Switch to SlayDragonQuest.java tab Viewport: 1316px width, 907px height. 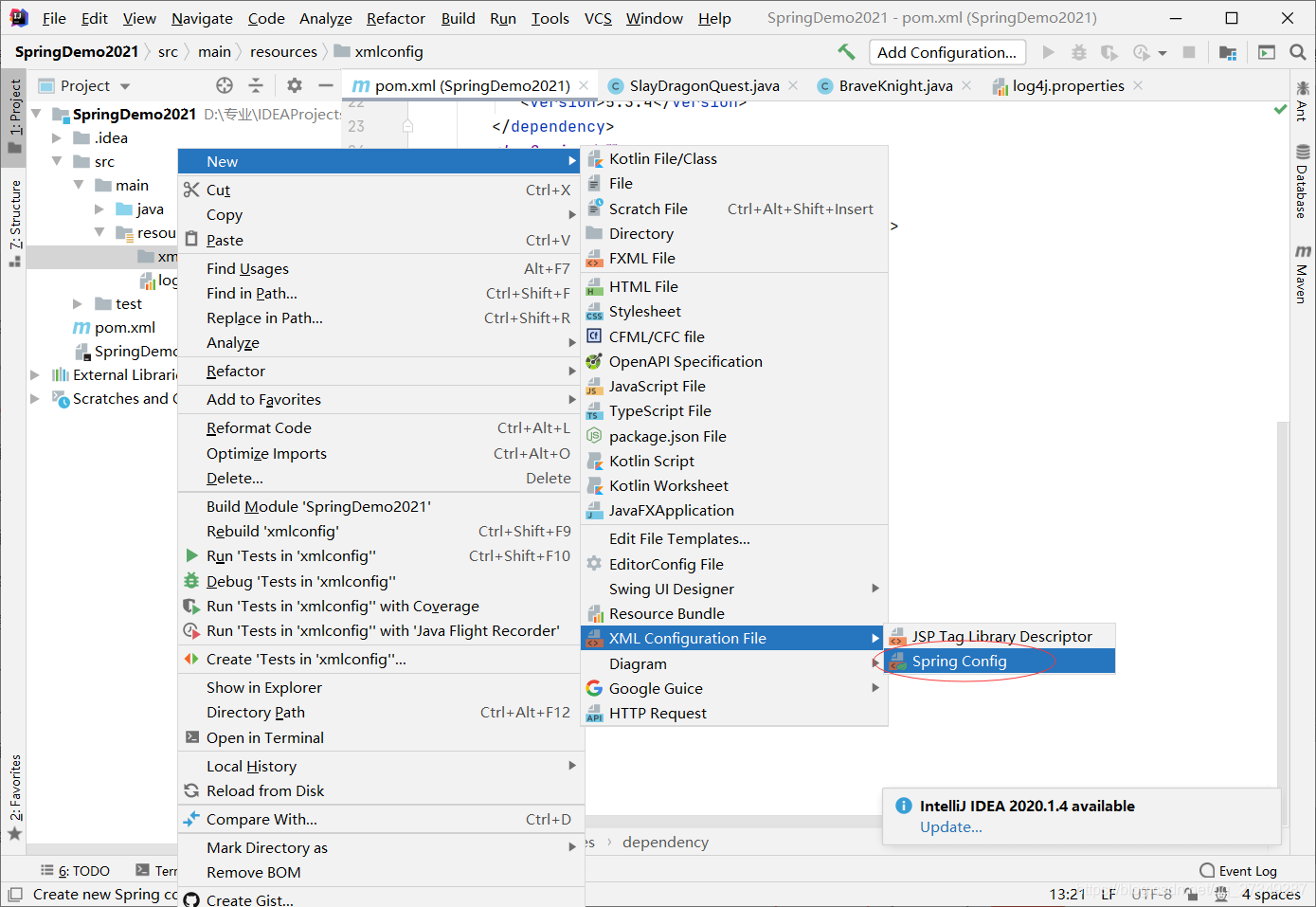tap(704, 86)
